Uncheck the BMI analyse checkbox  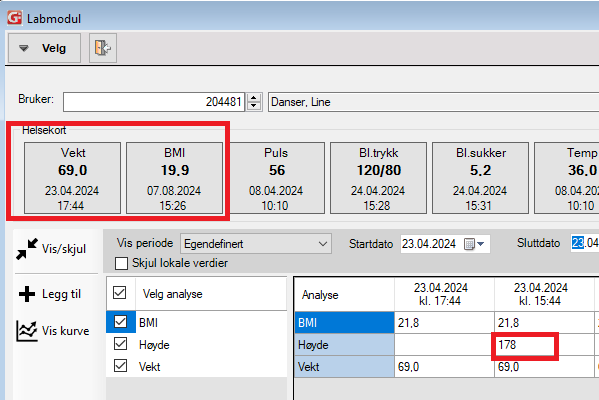(121, 322)
